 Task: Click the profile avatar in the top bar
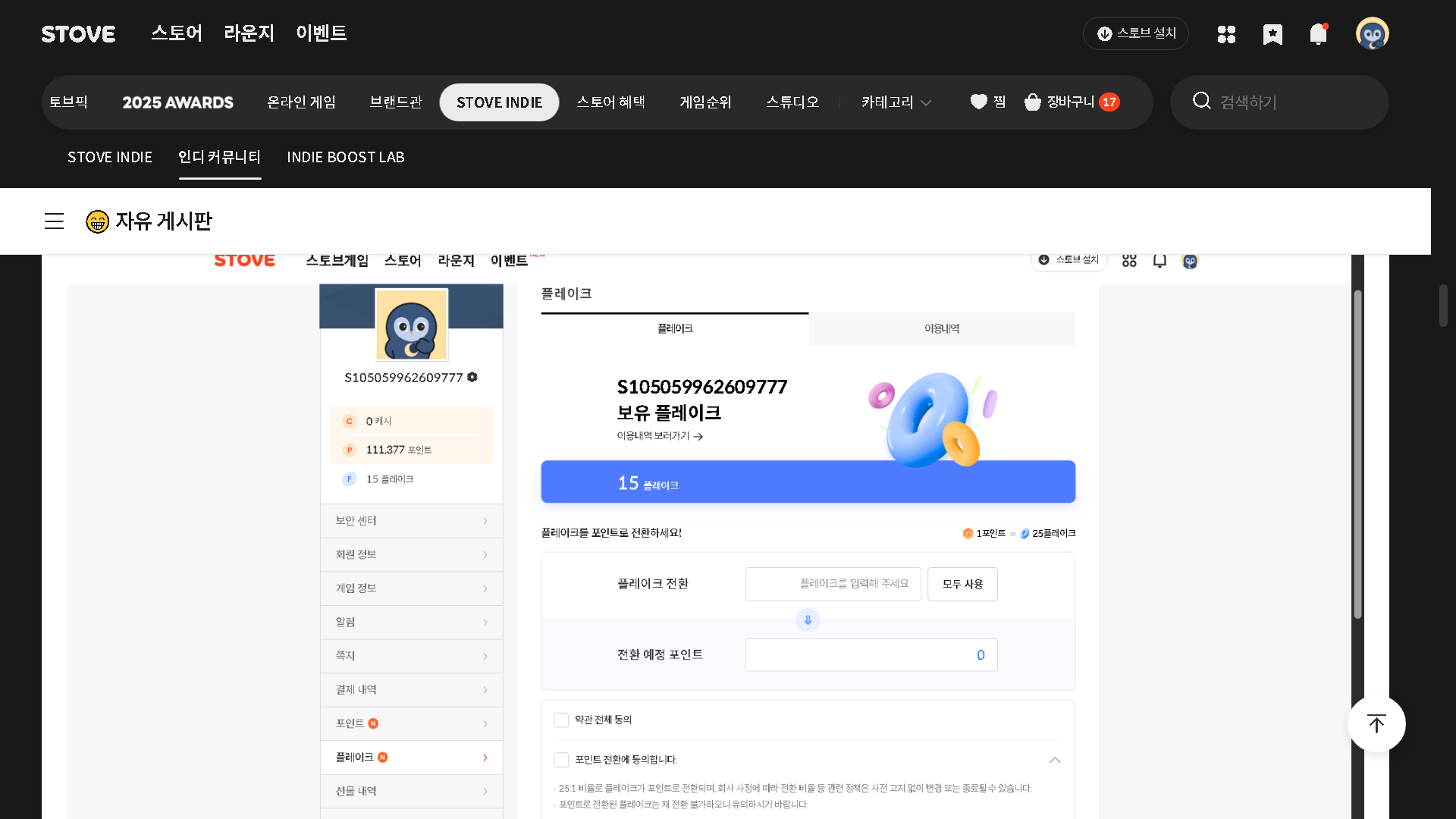click(x=1372, y=34)
